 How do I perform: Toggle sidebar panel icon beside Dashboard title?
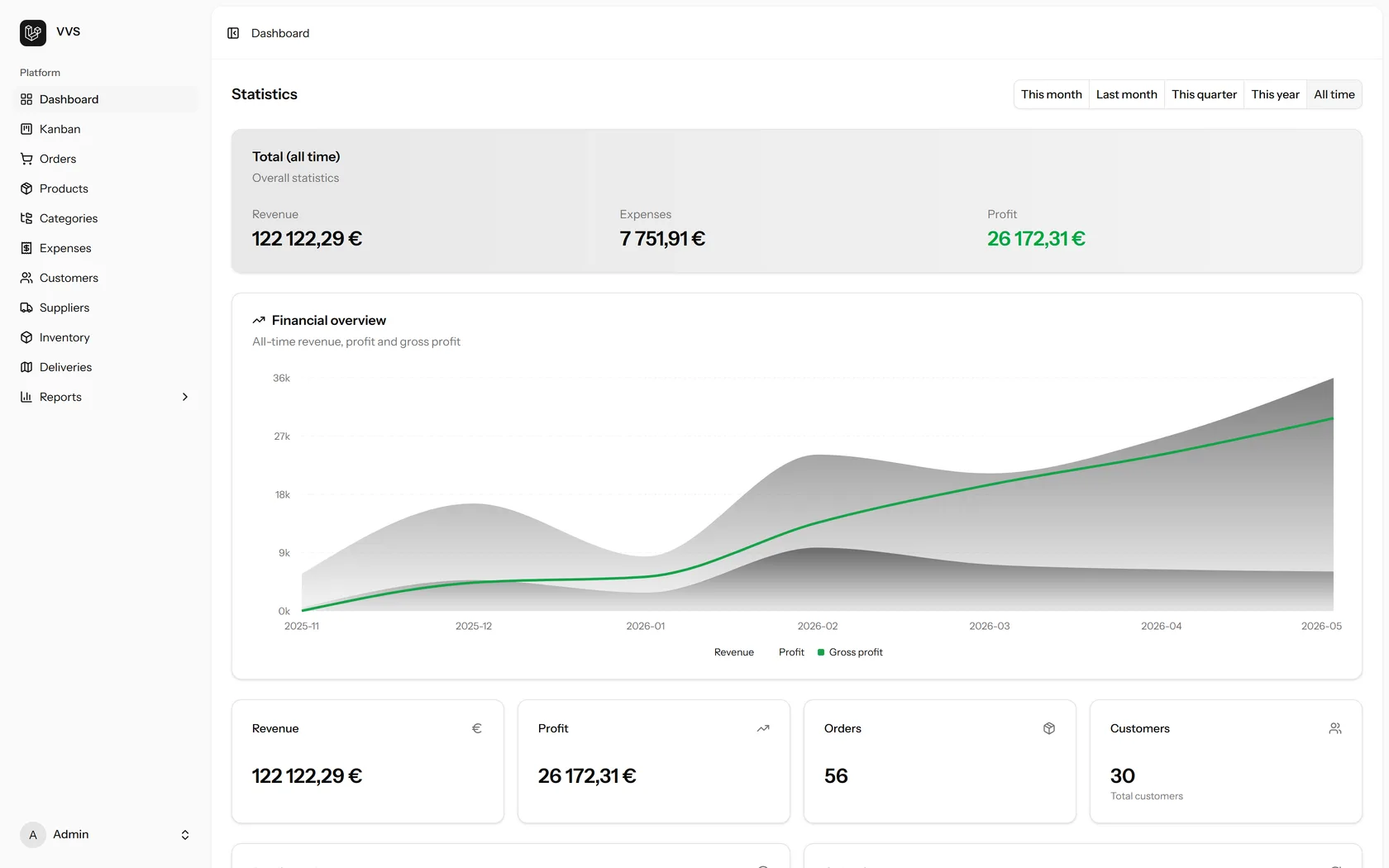pos(233,33)
